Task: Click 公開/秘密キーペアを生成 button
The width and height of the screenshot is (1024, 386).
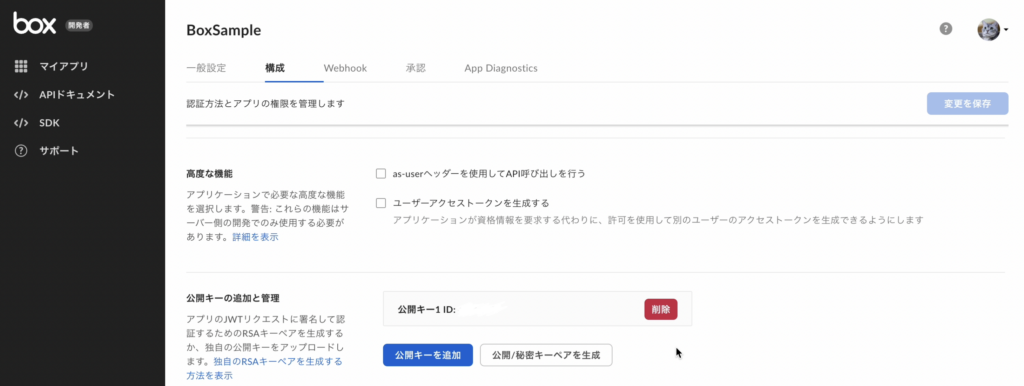Action: tap(546, 355)
